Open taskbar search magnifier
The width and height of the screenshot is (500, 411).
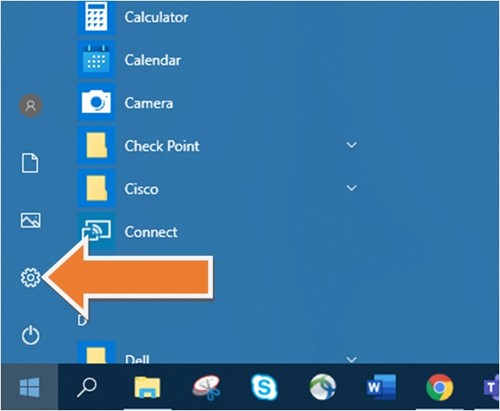pyautogui.click(x=87, y=387)
